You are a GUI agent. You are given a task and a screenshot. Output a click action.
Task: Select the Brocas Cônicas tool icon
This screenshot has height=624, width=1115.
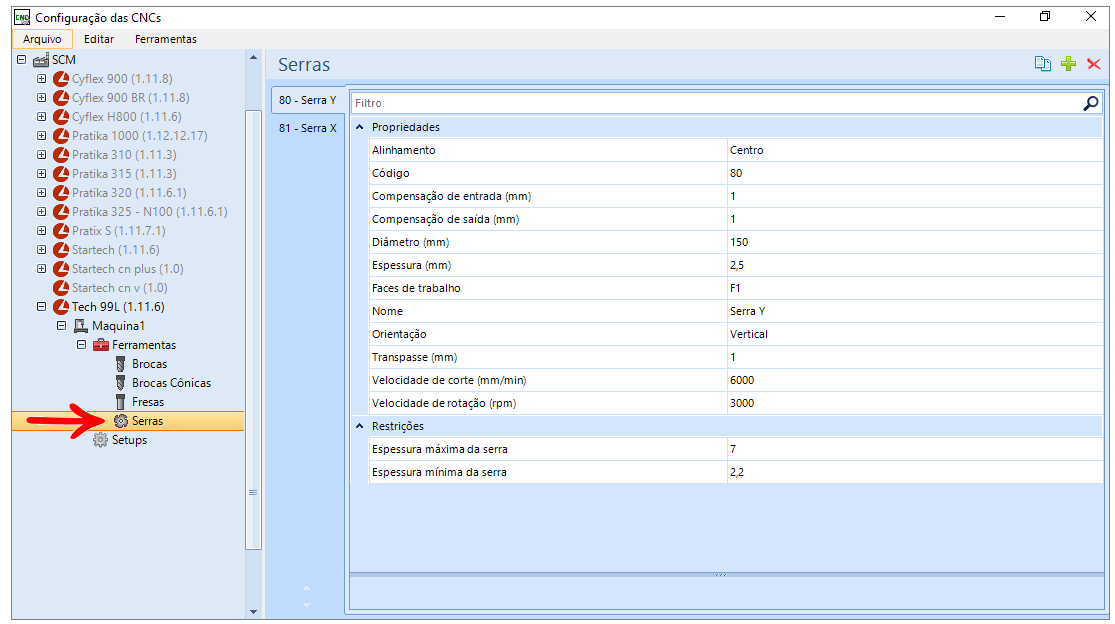pos(121,383)
